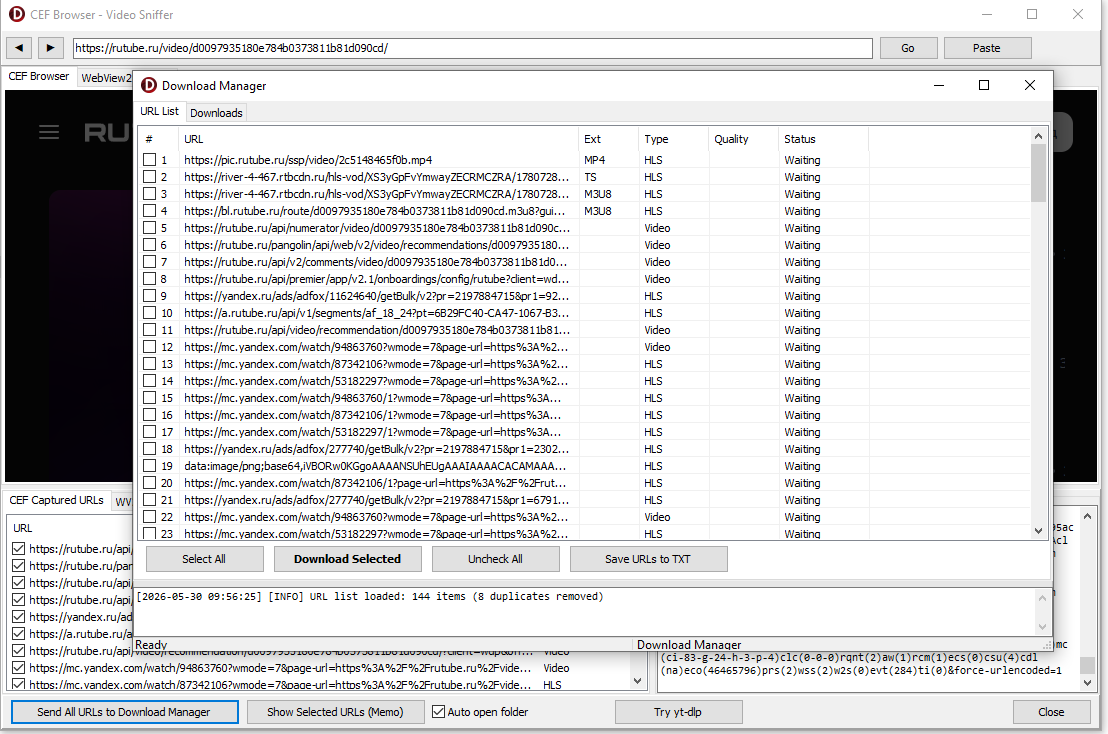Select the CEF Captured URLs tab
Viewport: 1108px width, 734px height.
[x=57, y=500]
